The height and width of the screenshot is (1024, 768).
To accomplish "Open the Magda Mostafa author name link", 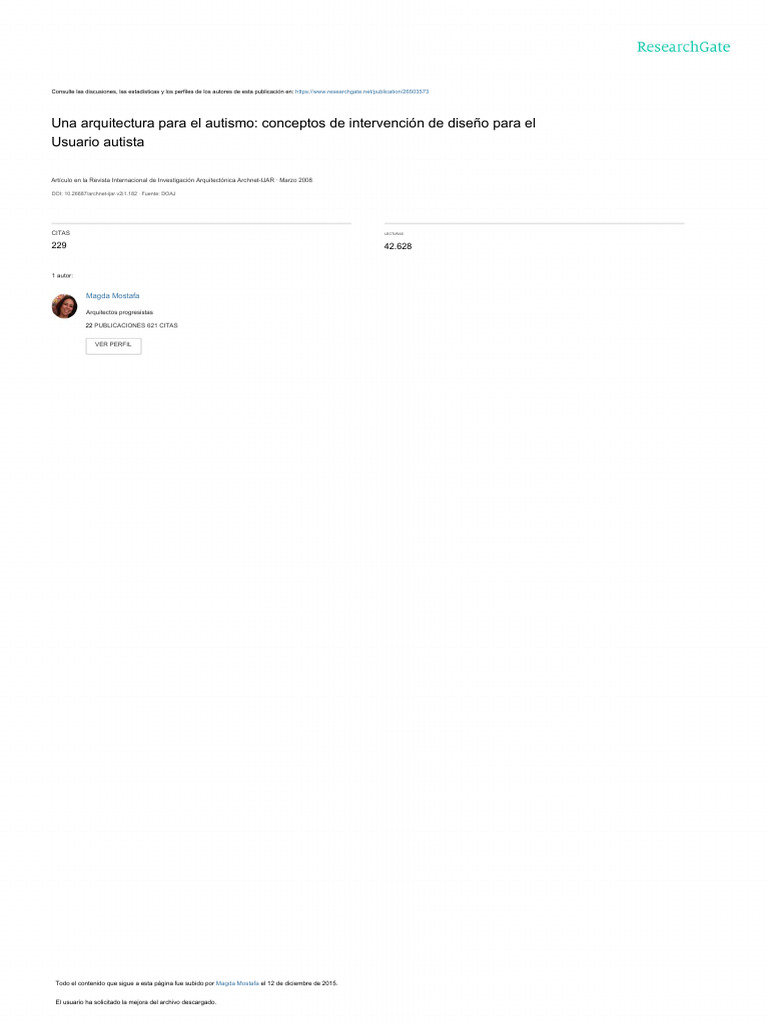I will point(112,296).
